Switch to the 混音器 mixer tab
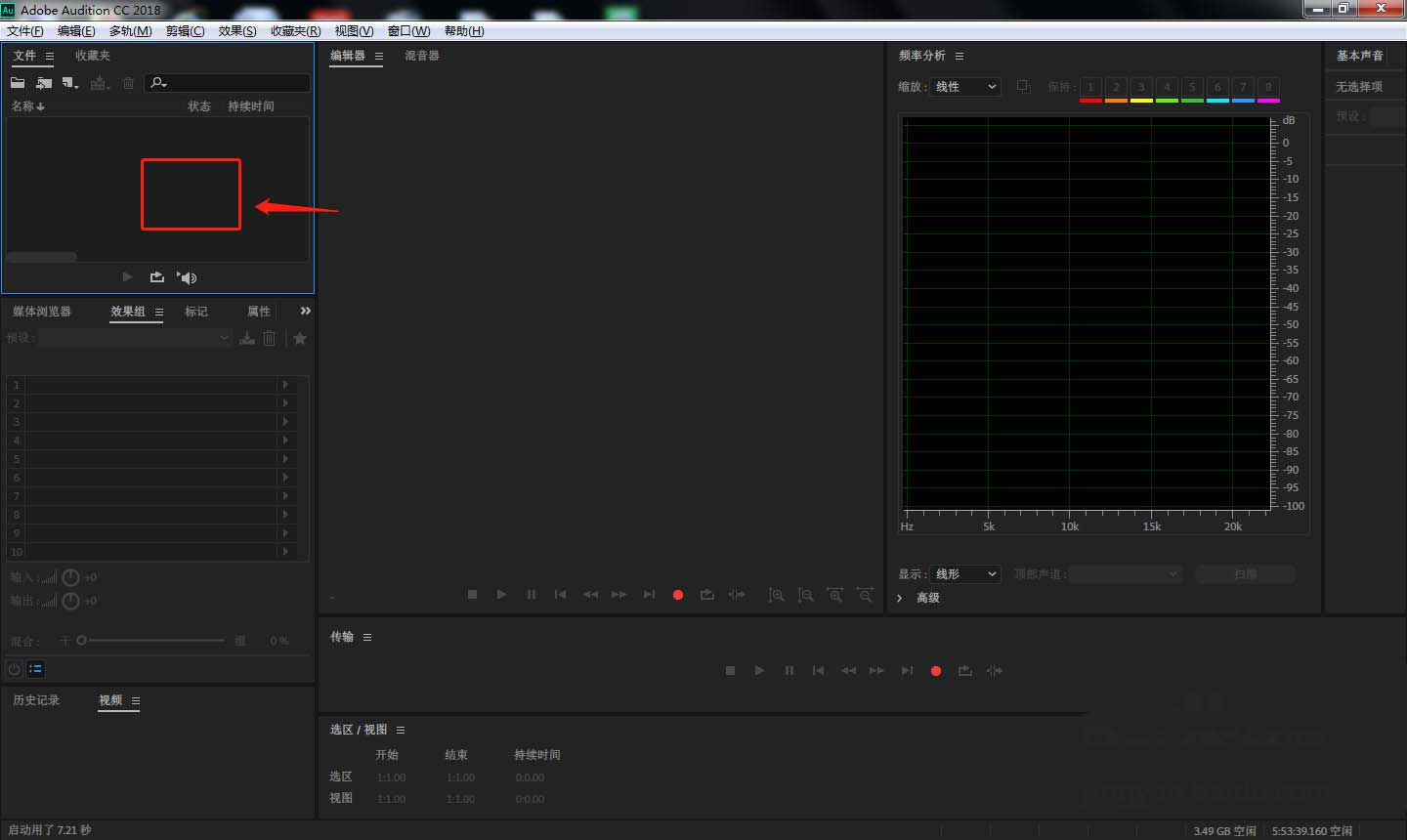 tap(422, 56)
